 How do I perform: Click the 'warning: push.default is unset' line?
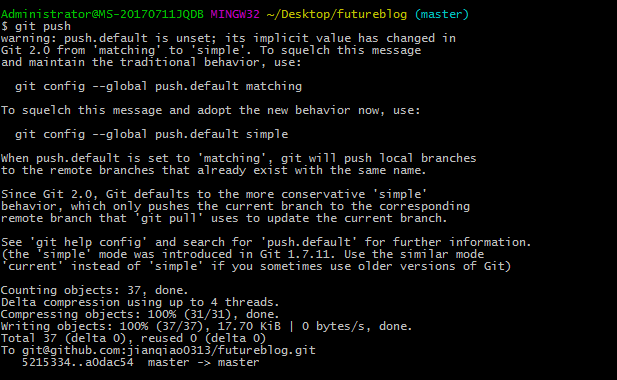coord(228,38)
